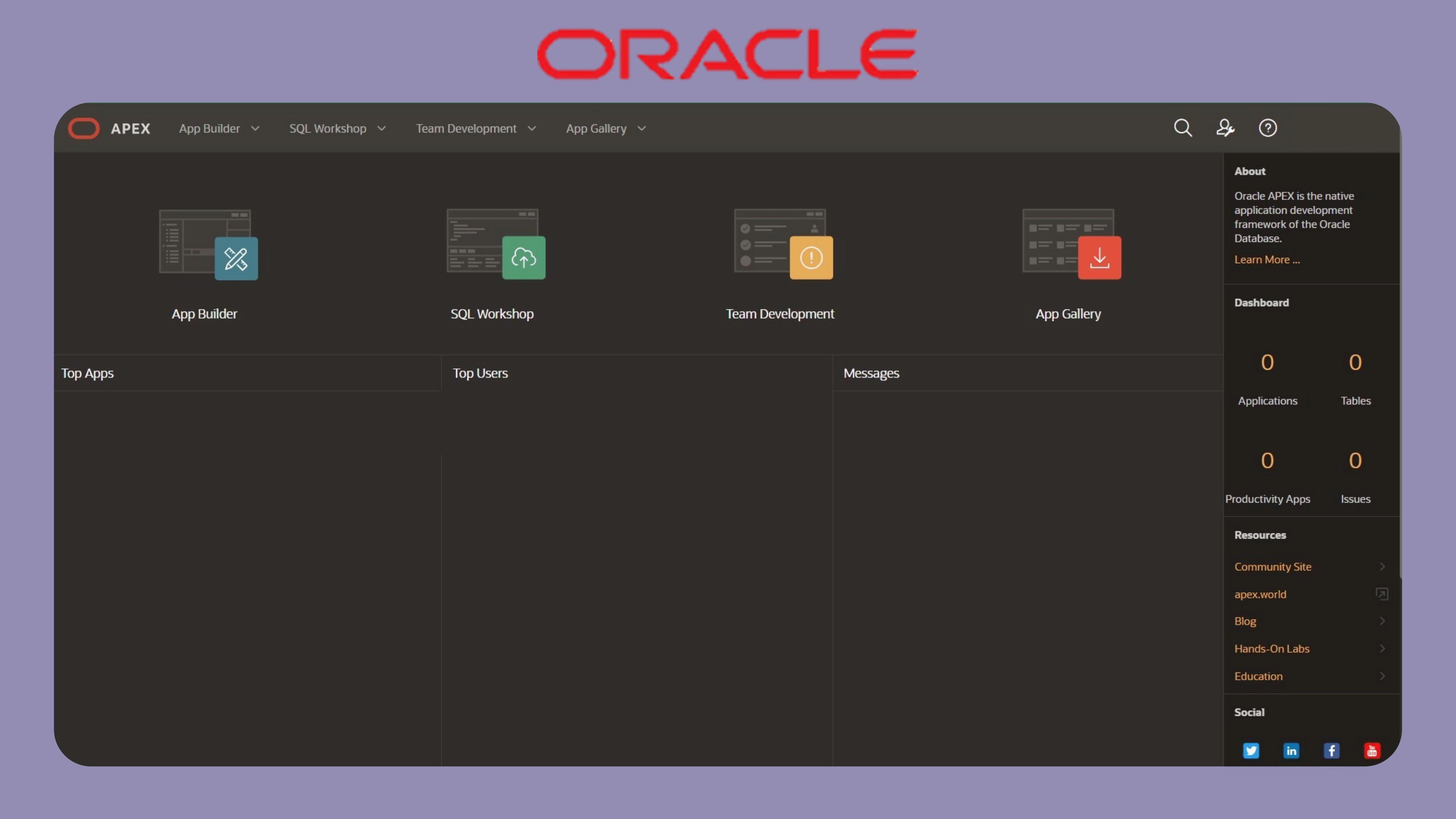Open the App Gallery download icon
Screen dimensions: 1456x819
point(1099,258)
